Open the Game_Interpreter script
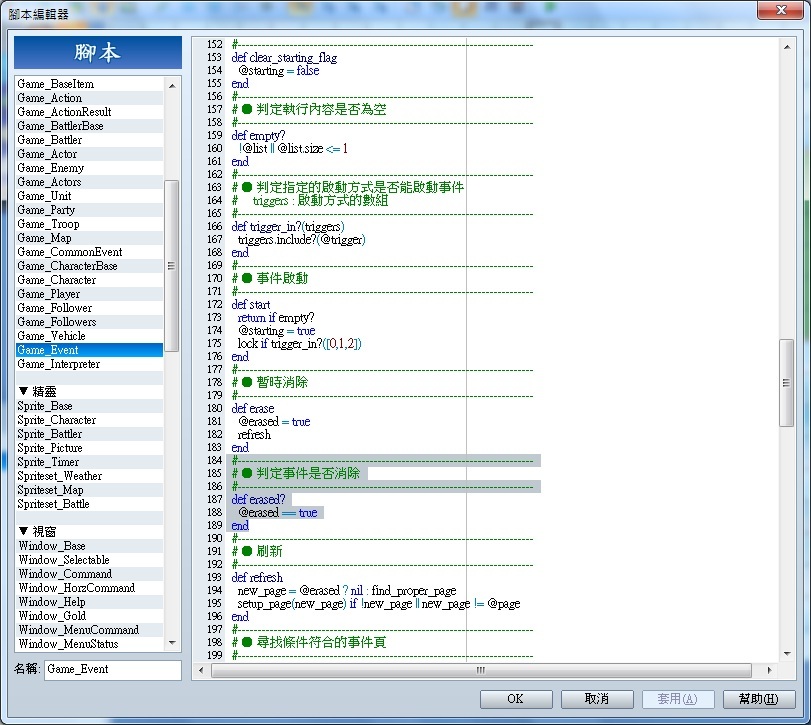The image size is (811, 725). pos(89,364)
